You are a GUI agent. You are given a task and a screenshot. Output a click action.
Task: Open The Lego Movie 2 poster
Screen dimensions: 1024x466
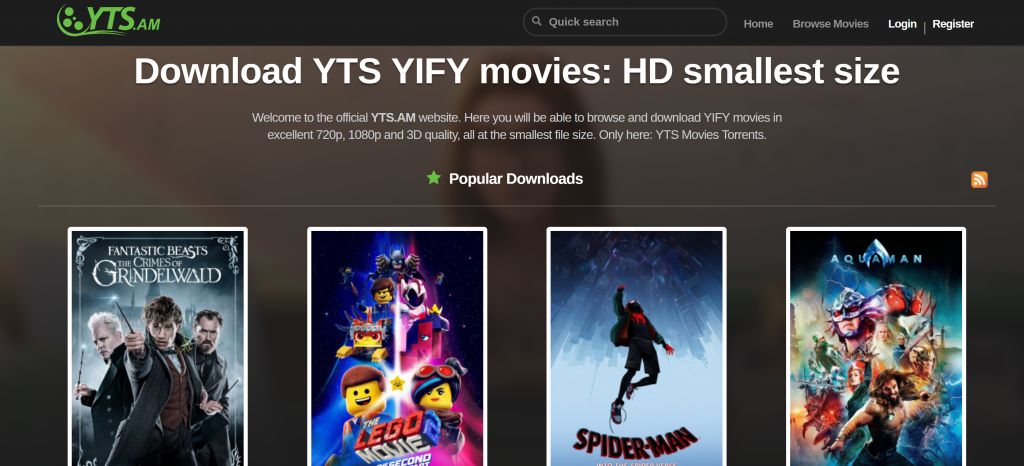[397, 347]
